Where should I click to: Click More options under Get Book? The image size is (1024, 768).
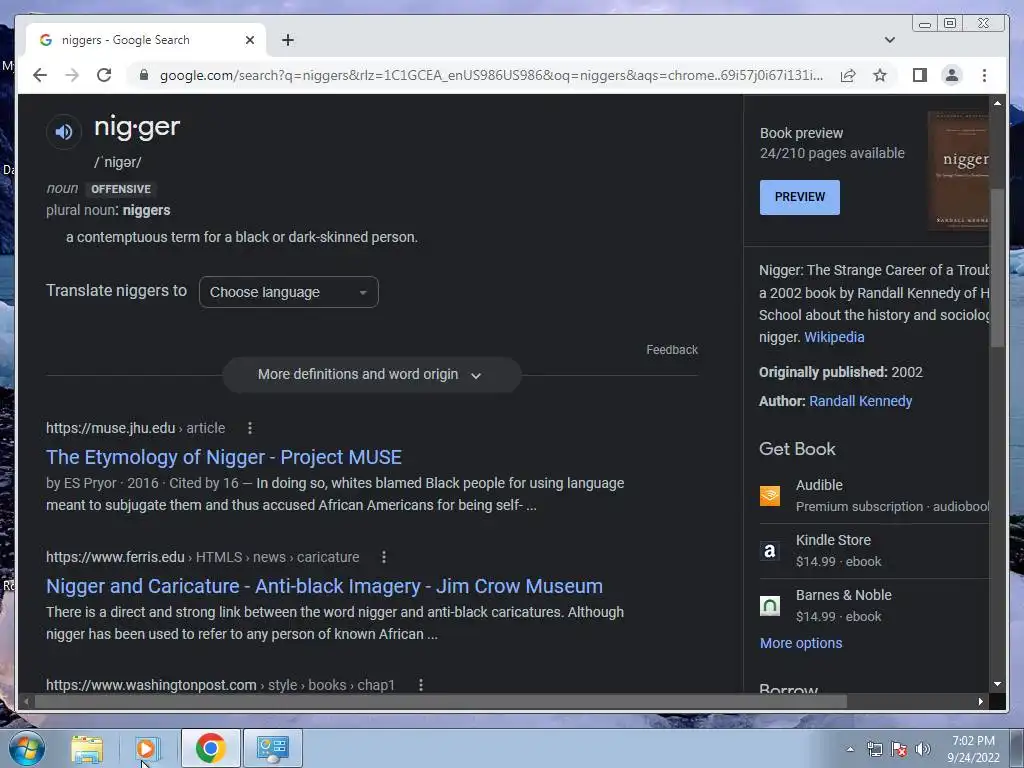pos(801,643)
